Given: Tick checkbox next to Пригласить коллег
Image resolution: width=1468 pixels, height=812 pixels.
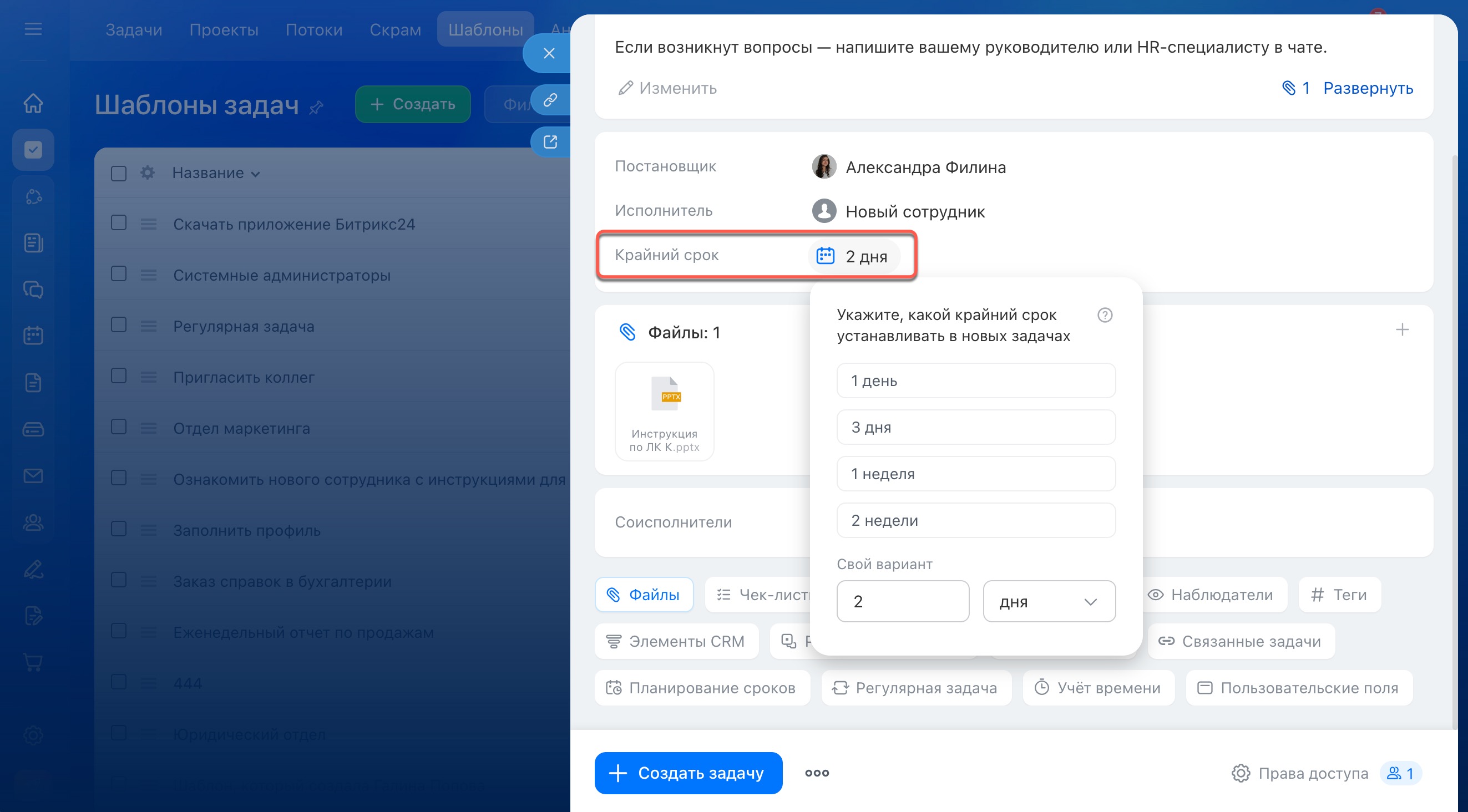Looking at the screenshot, I should [119, 376].
